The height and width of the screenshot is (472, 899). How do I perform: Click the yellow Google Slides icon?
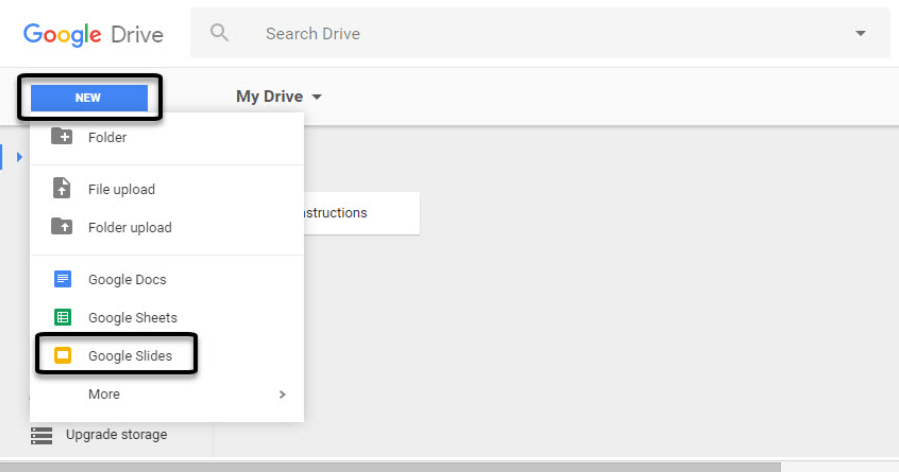[62, 356]
